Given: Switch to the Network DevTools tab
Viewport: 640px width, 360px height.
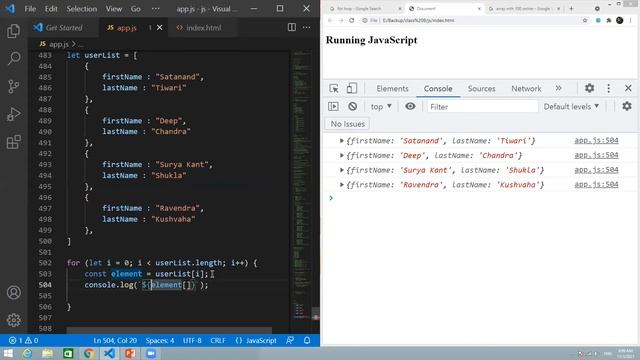Looking at the screenshot, I should pyautogui.click(x=526, y=89).
